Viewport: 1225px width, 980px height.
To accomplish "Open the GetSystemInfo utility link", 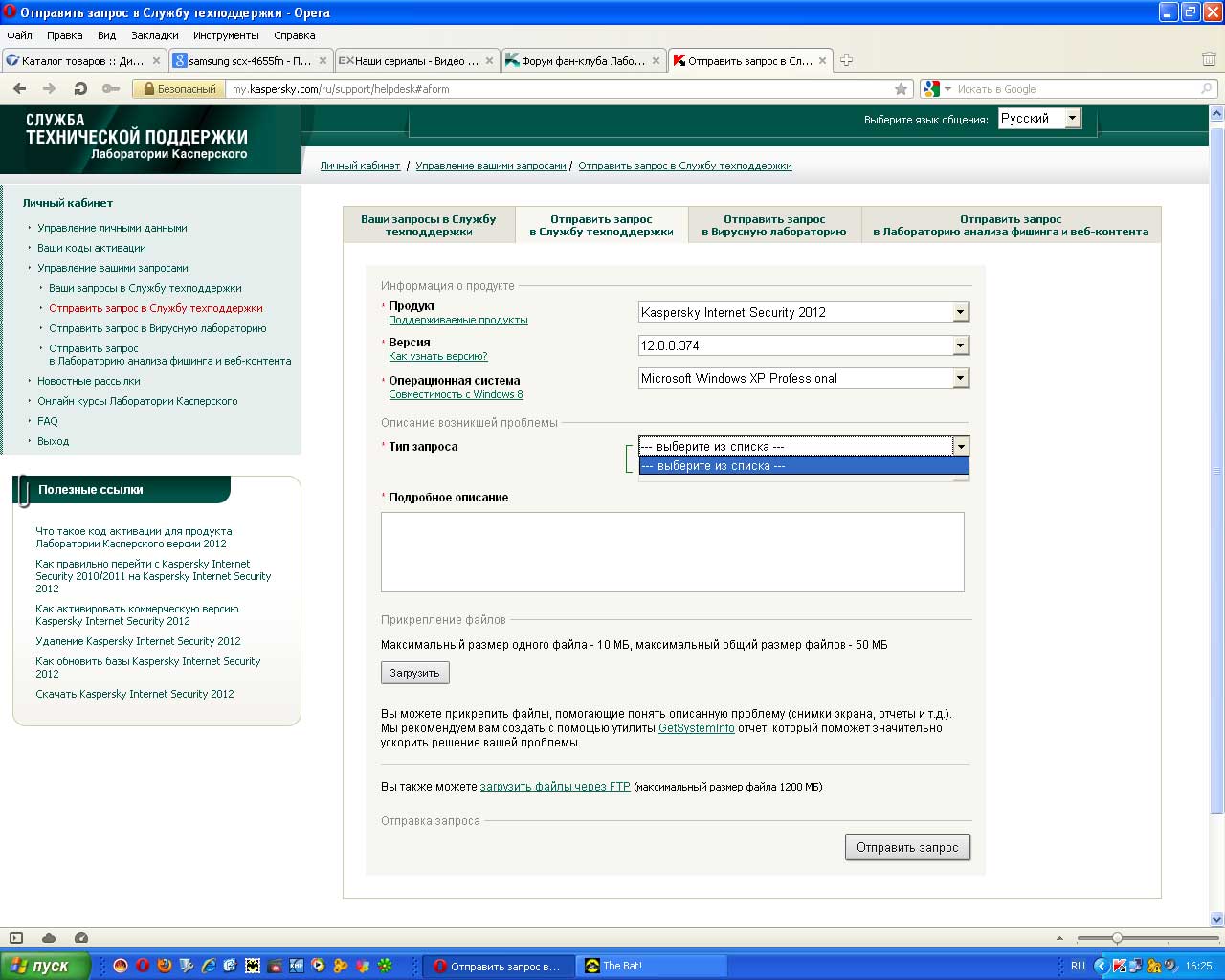I will tap(697, 728).
